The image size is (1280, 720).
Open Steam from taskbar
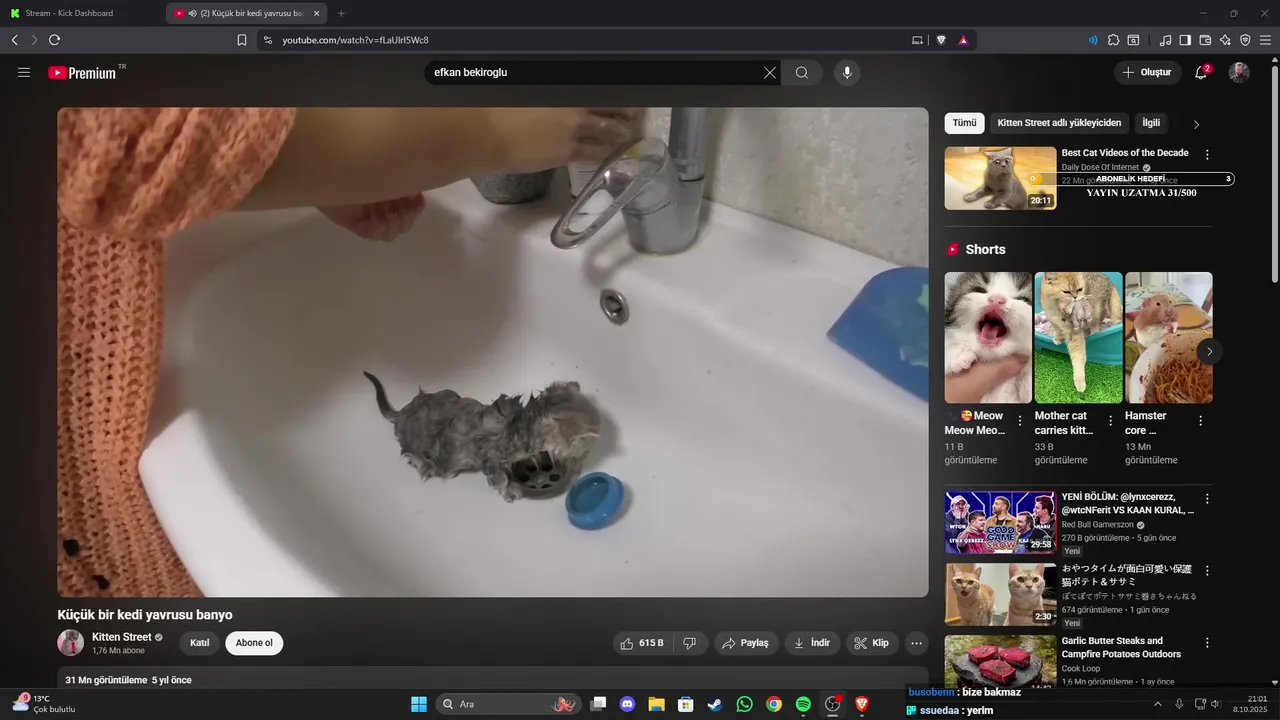point(714,704)
